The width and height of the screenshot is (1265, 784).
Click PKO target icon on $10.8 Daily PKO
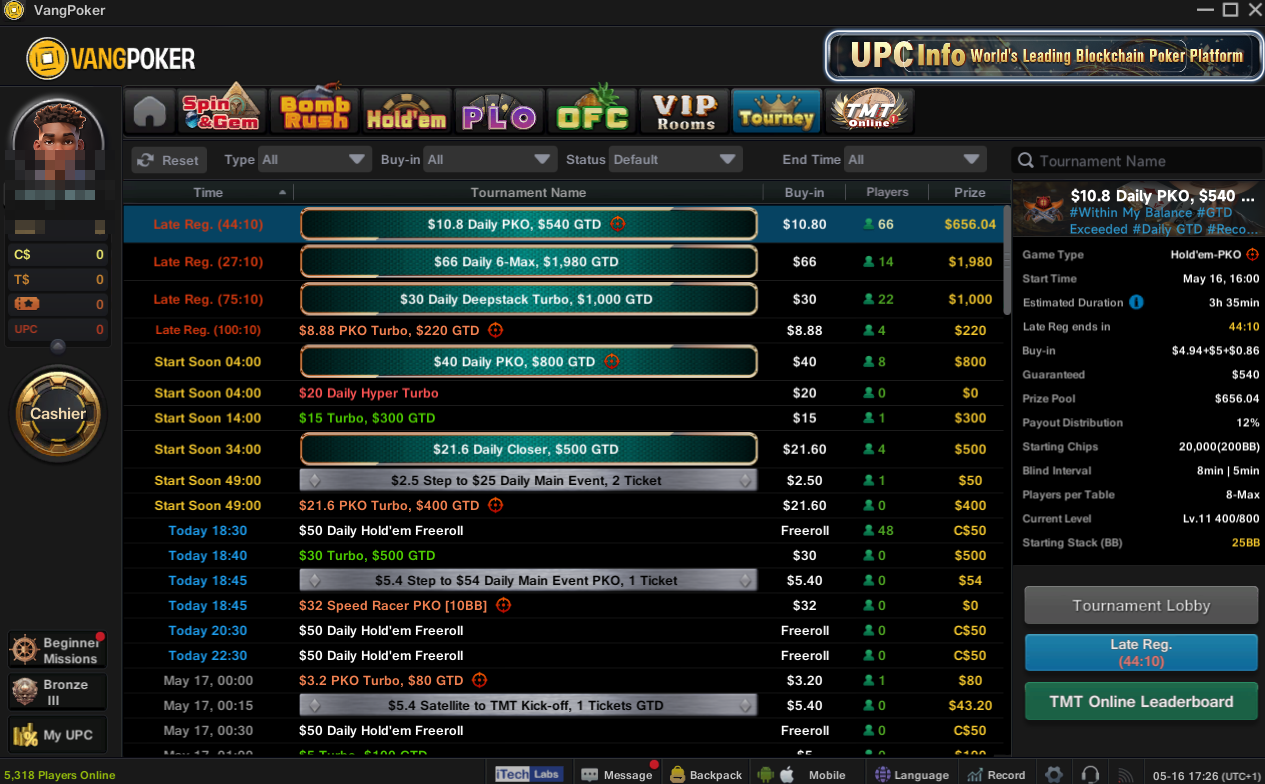coord(618,224)
